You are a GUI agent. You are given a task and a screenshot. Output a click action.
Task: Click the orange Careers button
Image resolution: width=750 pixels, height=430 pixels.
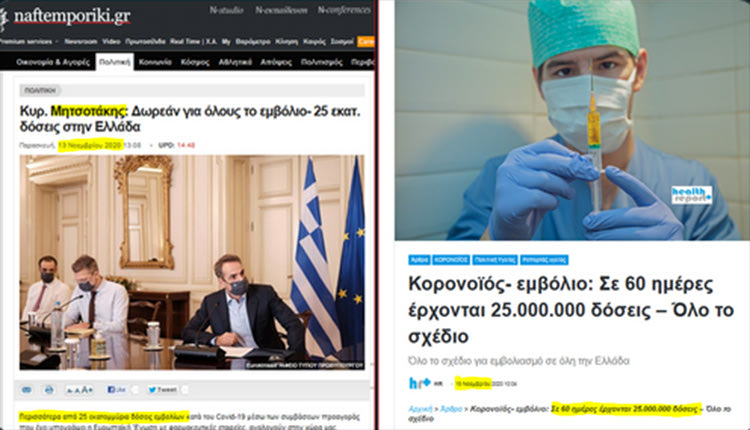(x=366, y=42)
